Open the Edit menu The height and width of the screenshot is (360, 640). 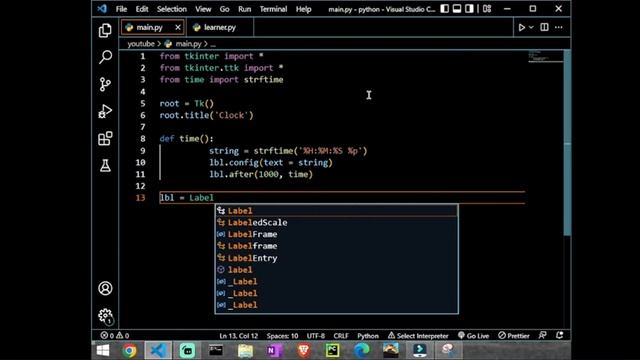coord(142,9)
